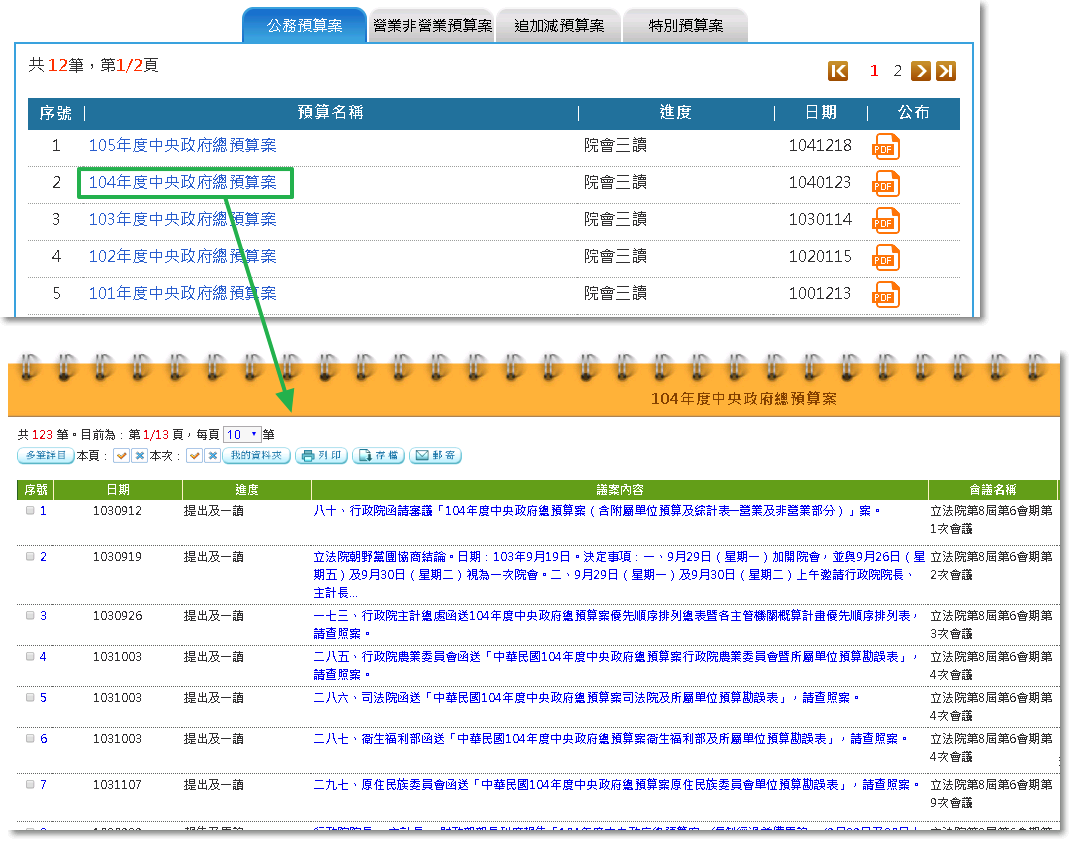Image resolution: width=1075 pixels, height=843 pixels.
Task: Click the 列印 print button
Action: [322, 456]
